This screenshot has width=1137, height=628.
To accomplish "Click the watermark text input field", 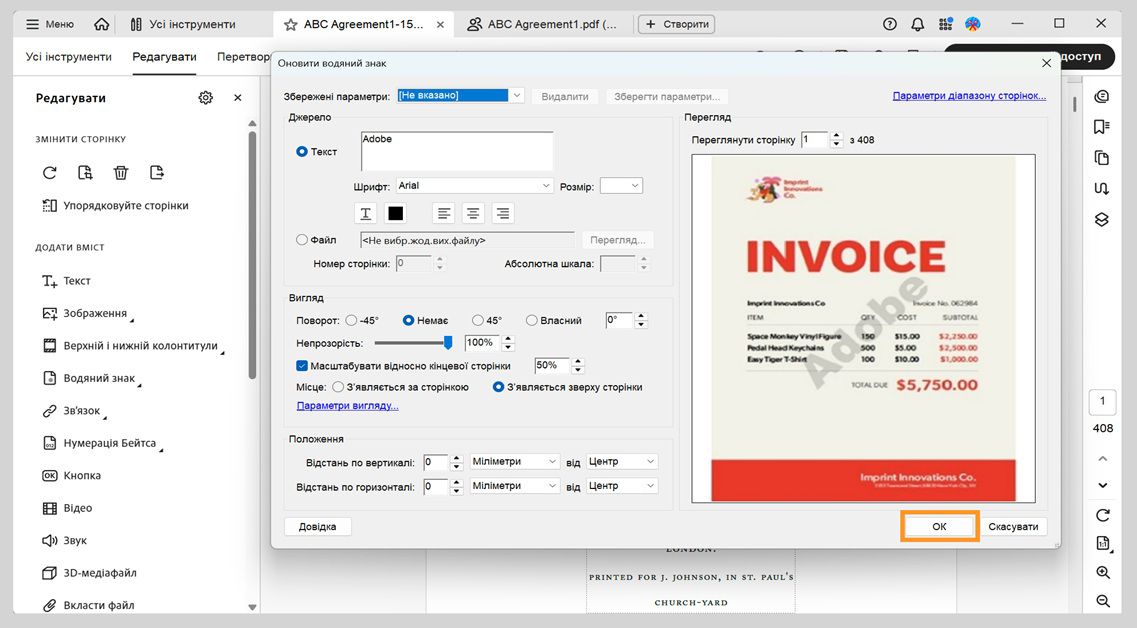I will 456,151.
